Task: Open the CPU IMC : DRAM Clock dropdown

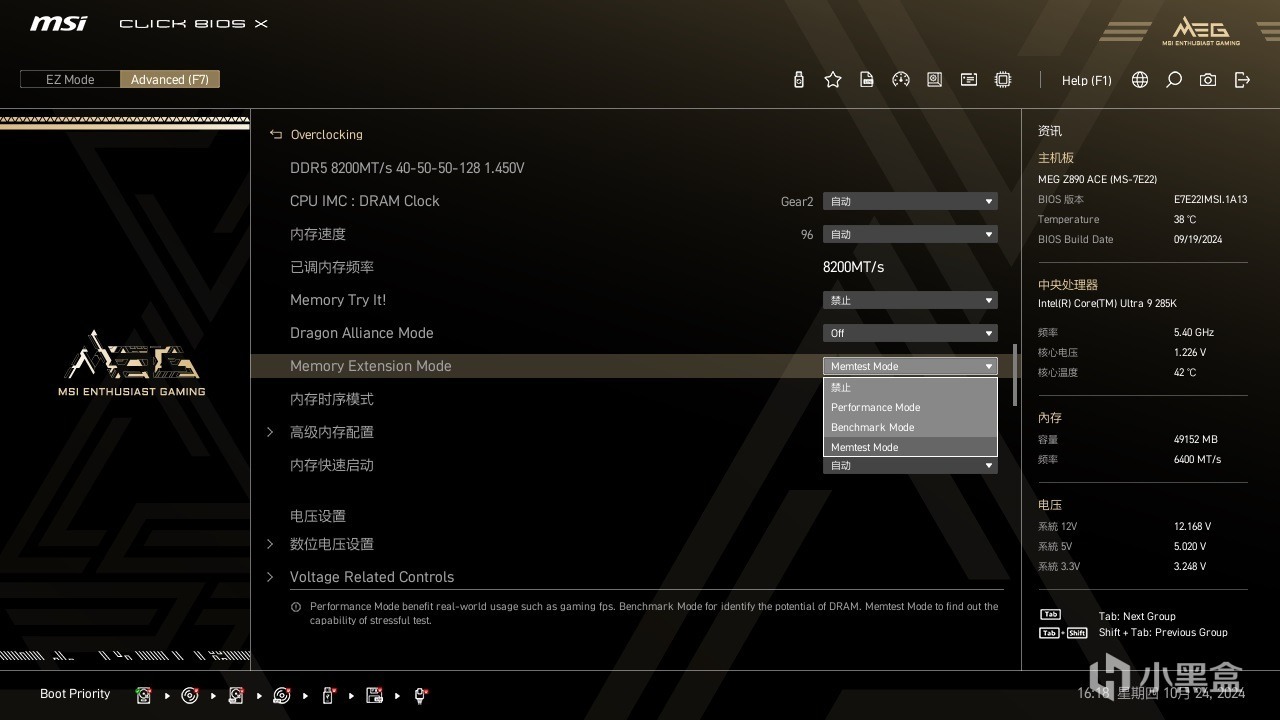Action: coord(910,201)
